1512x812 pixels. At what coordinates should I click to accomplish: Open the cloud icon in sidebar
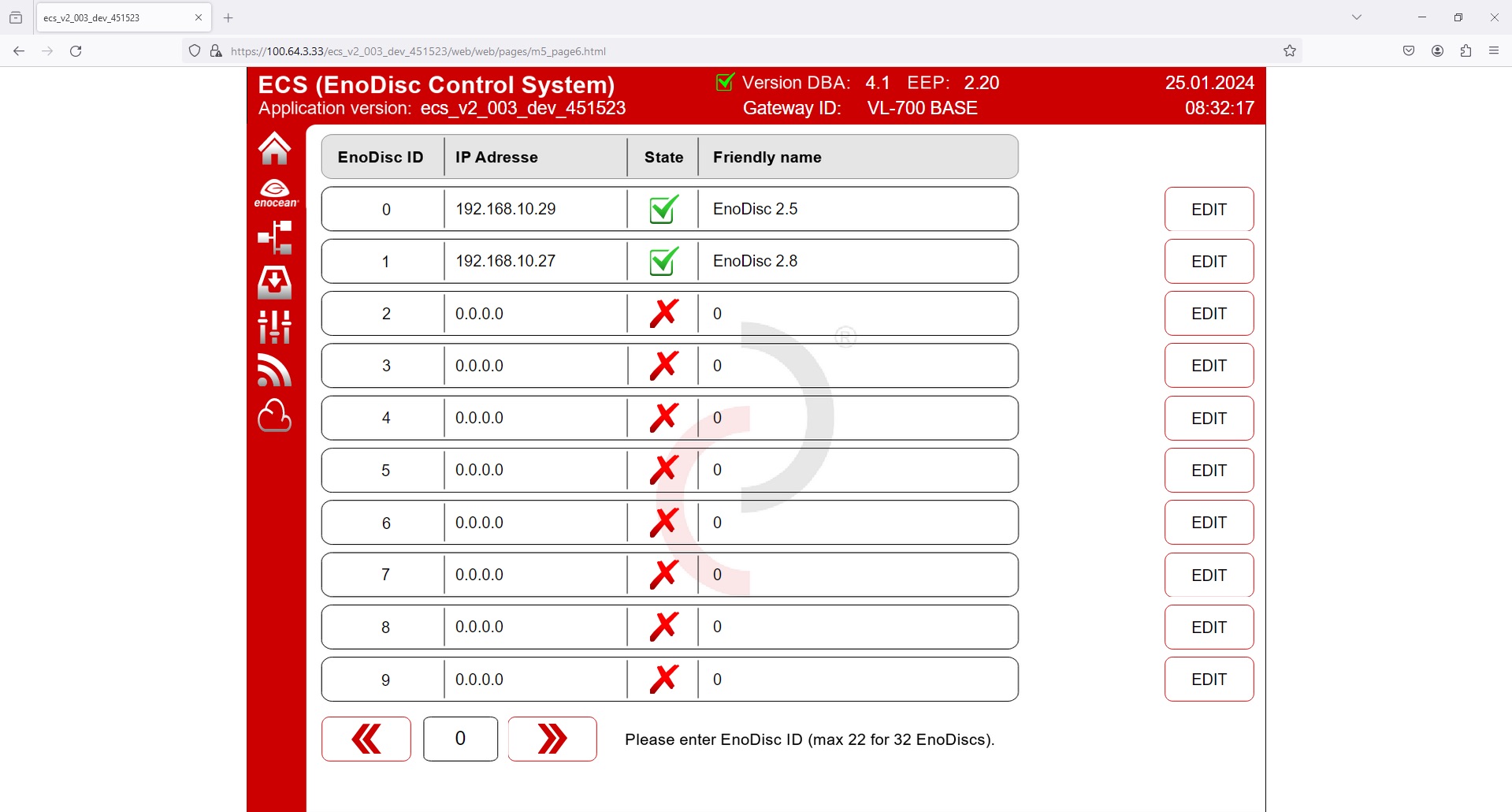274,416
